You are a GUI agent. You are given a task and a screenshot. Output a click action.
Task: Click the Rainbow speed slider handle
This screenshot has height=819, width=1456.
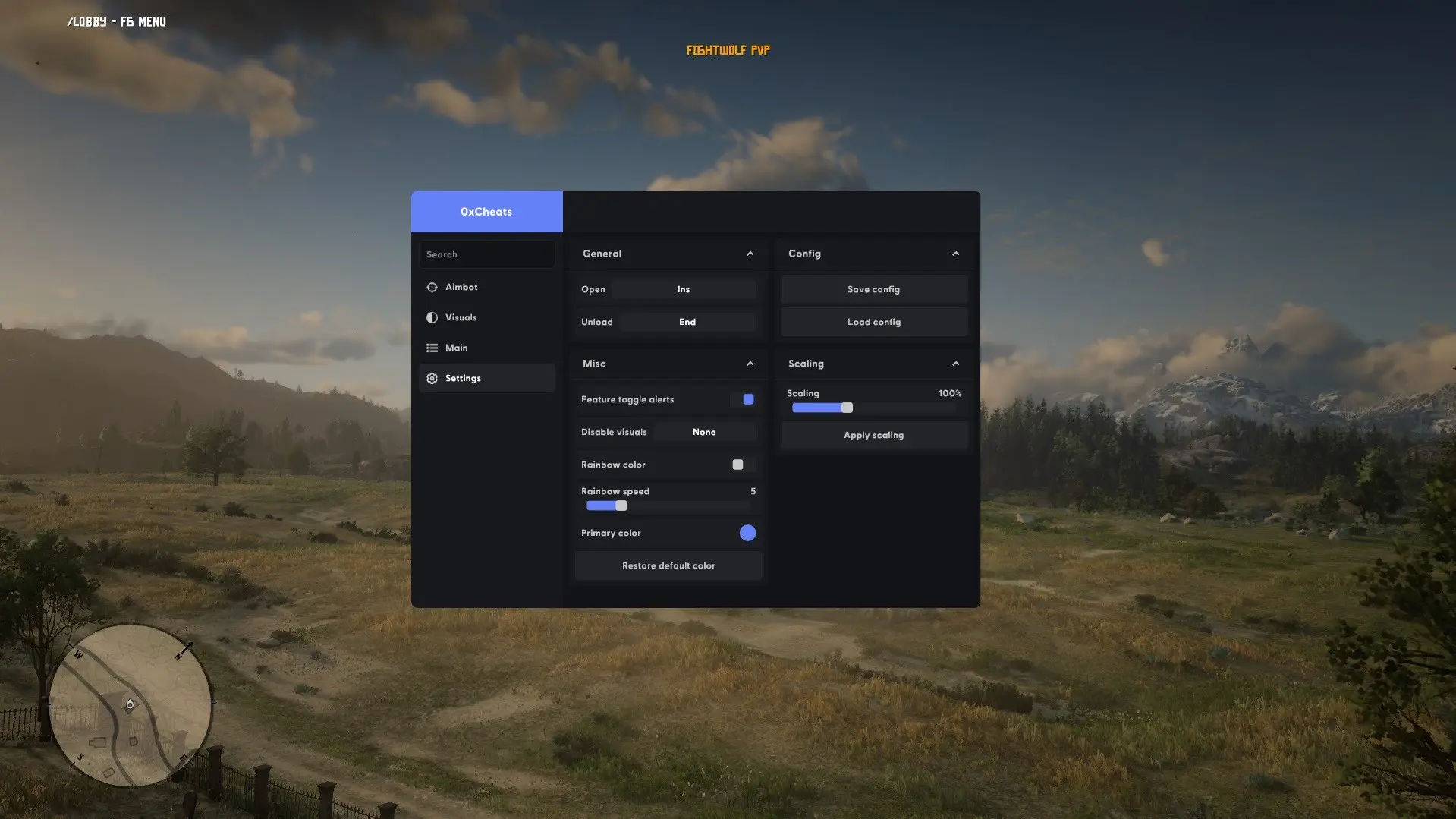[621, 506]
